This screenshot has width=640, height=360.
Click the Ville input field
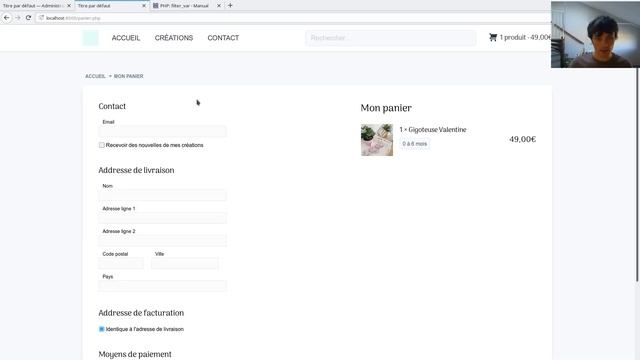point(184,263)
